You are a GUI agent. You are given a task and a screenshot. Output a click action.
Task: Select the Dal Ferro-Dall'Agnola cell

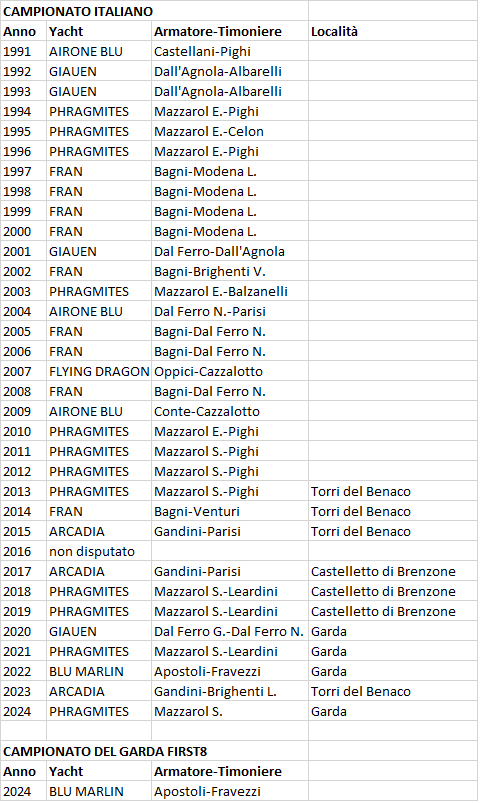point(230,251)
